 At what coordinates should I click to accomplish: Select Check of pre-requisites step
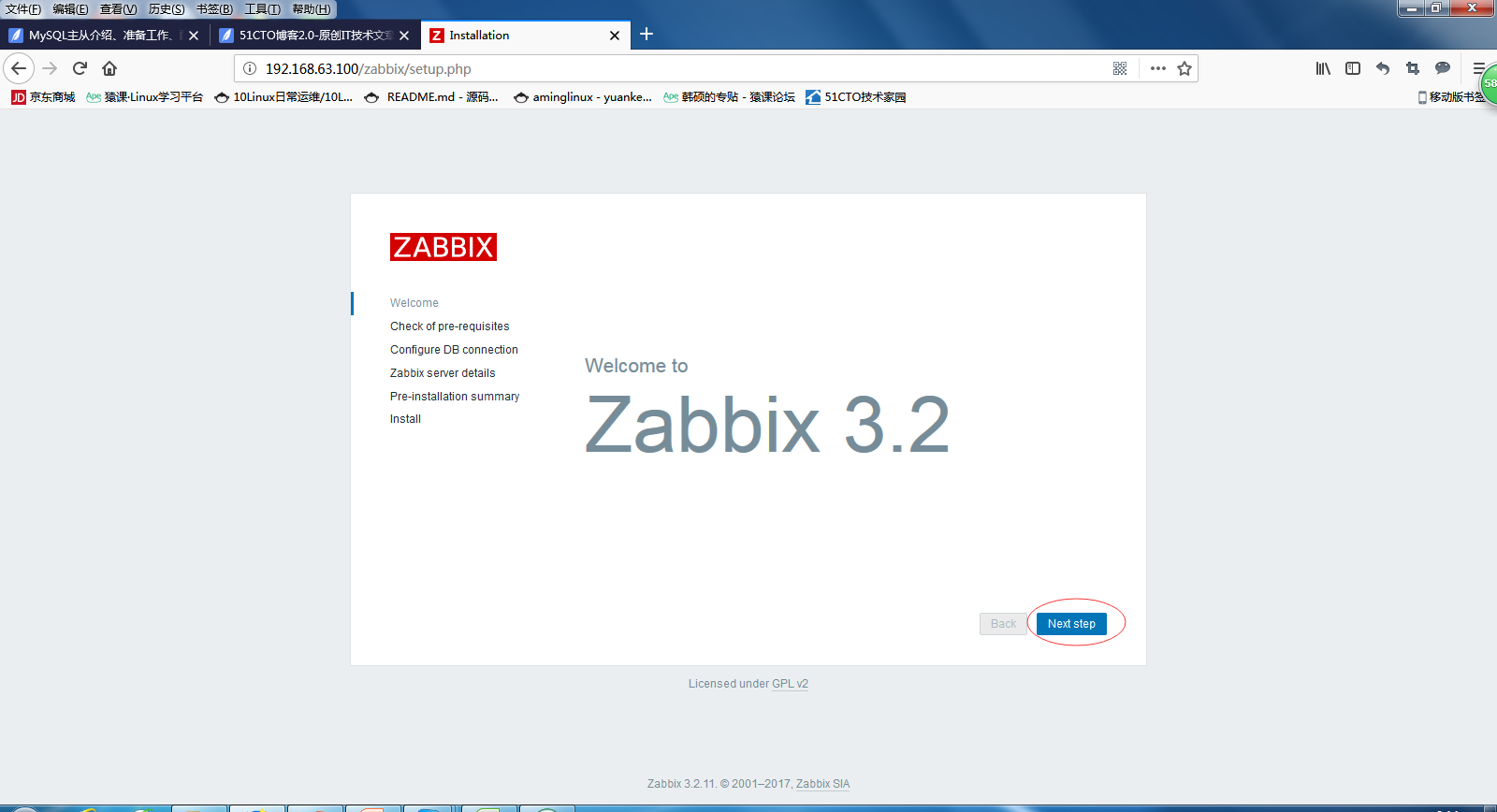click(450, 326)
